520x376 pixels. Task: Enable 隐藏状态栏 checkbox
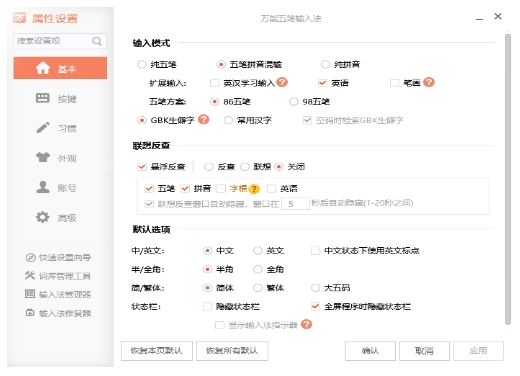pyautogui.click(x=207, y=306)
